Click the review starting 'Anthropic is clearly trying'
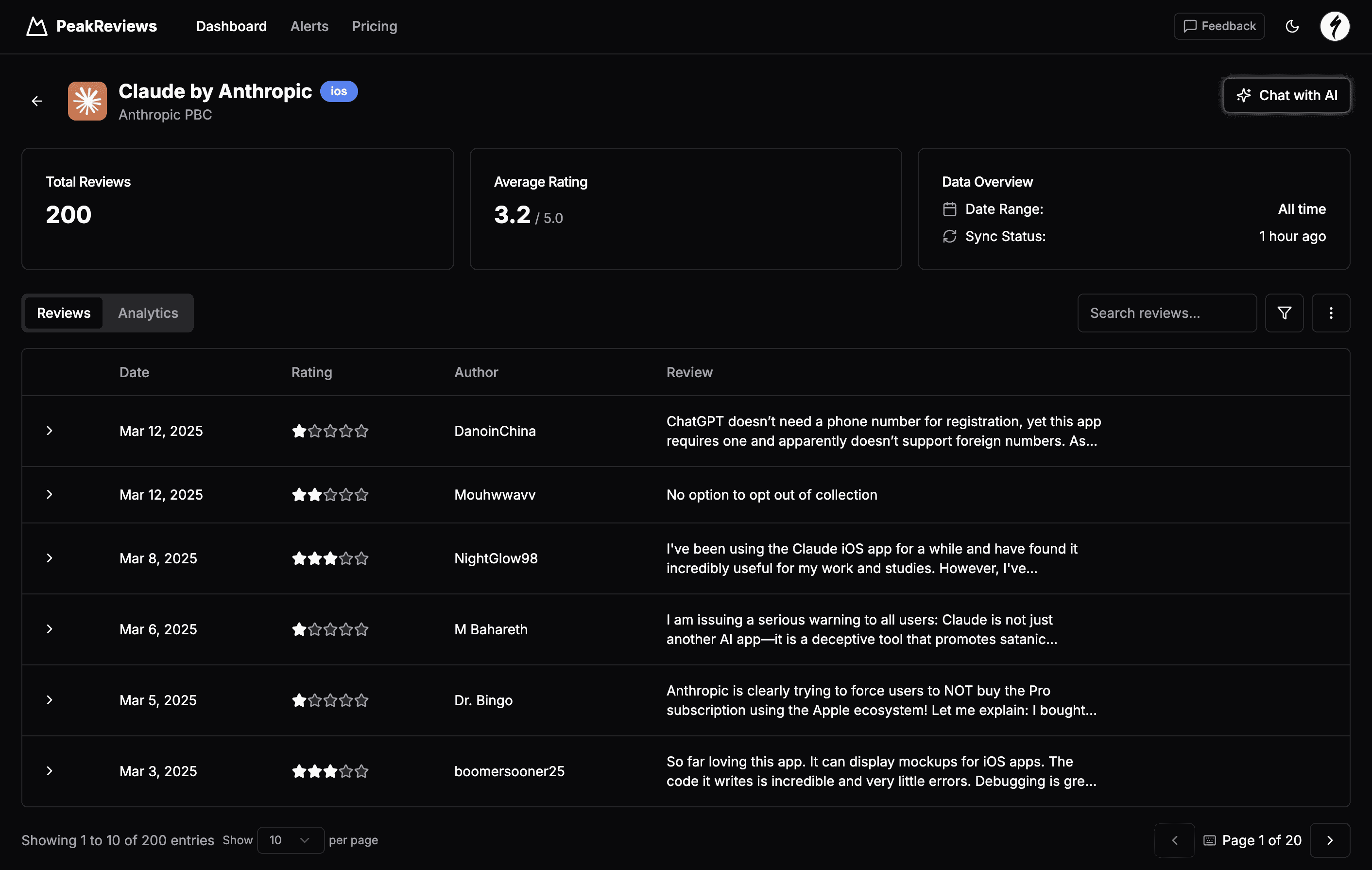This screenshot has width=1372, height=870. coord(881,700)
